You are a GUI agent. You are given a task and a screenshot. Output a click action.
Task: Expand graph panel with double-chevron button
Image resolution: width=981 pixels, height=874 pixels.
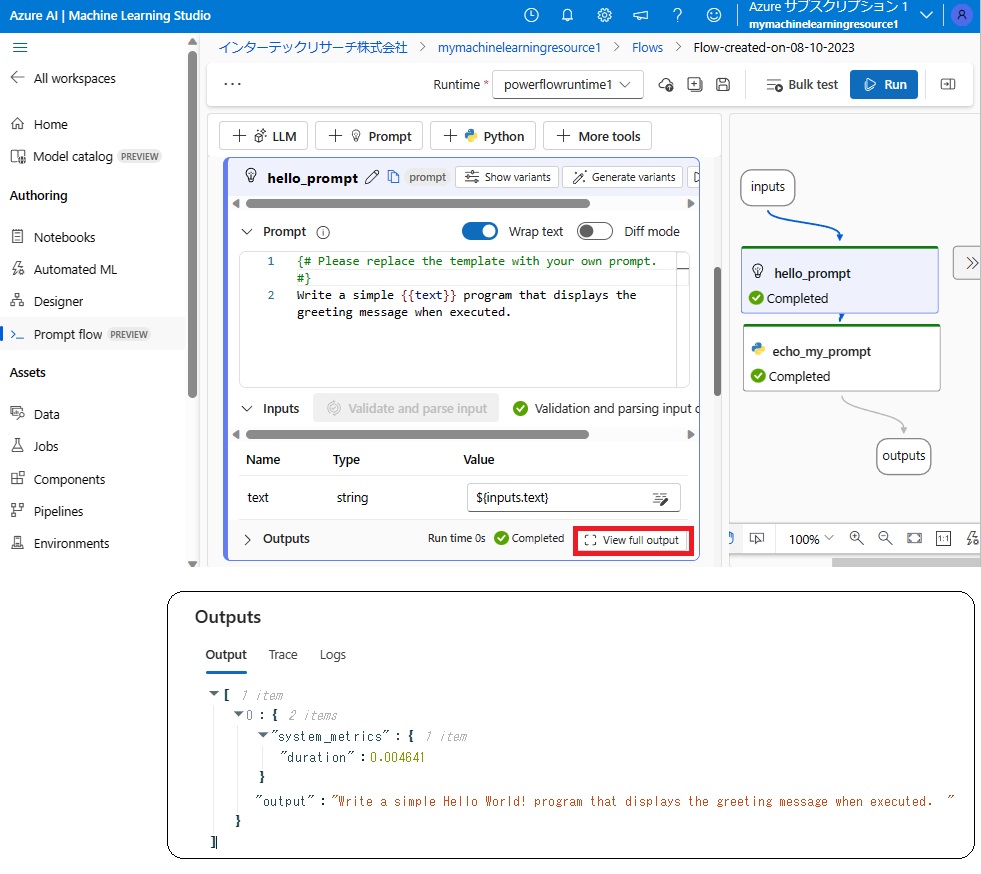968,263
